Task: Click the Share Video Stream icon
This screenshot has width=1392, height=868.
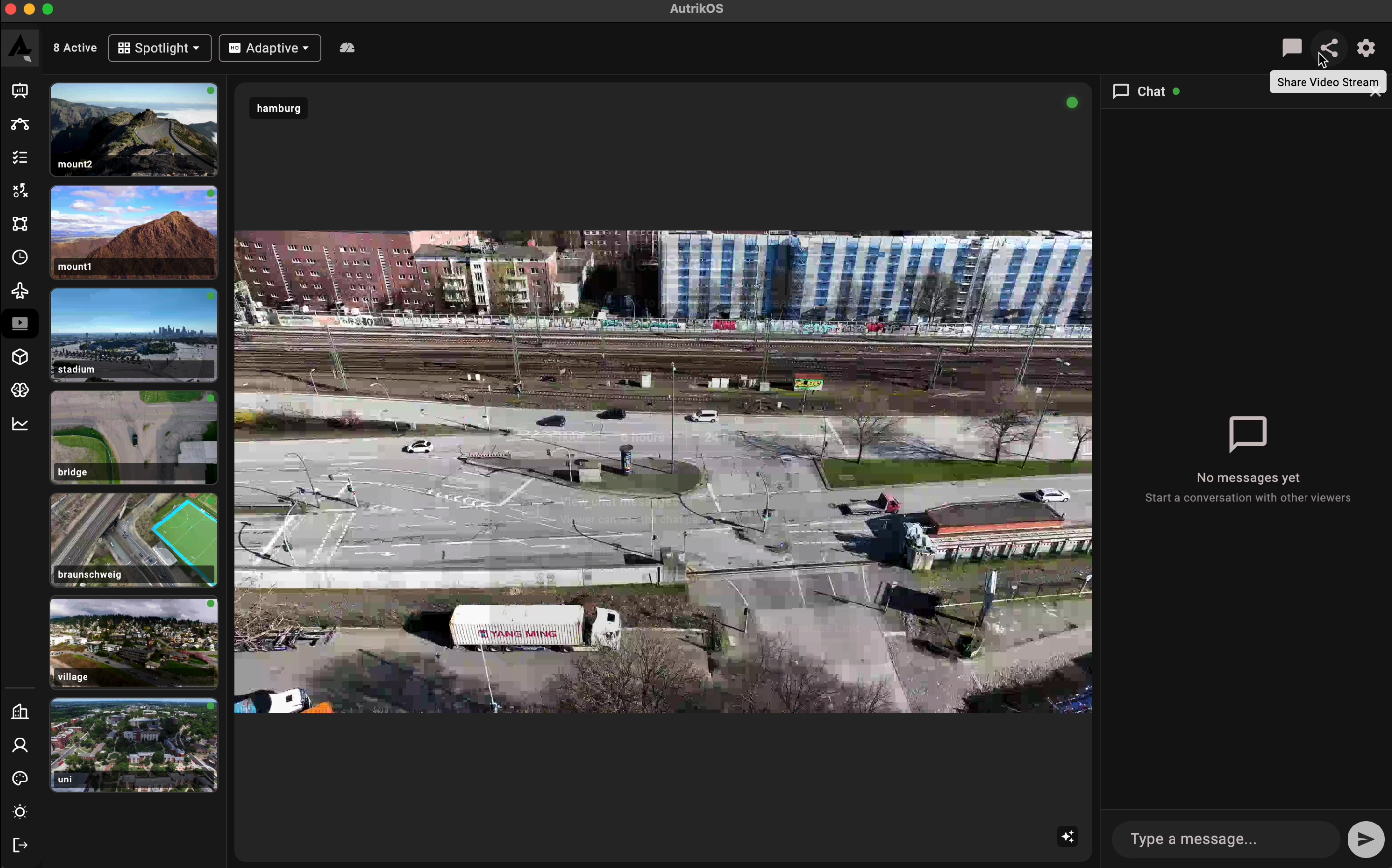Action: [x=1329, y=47]
